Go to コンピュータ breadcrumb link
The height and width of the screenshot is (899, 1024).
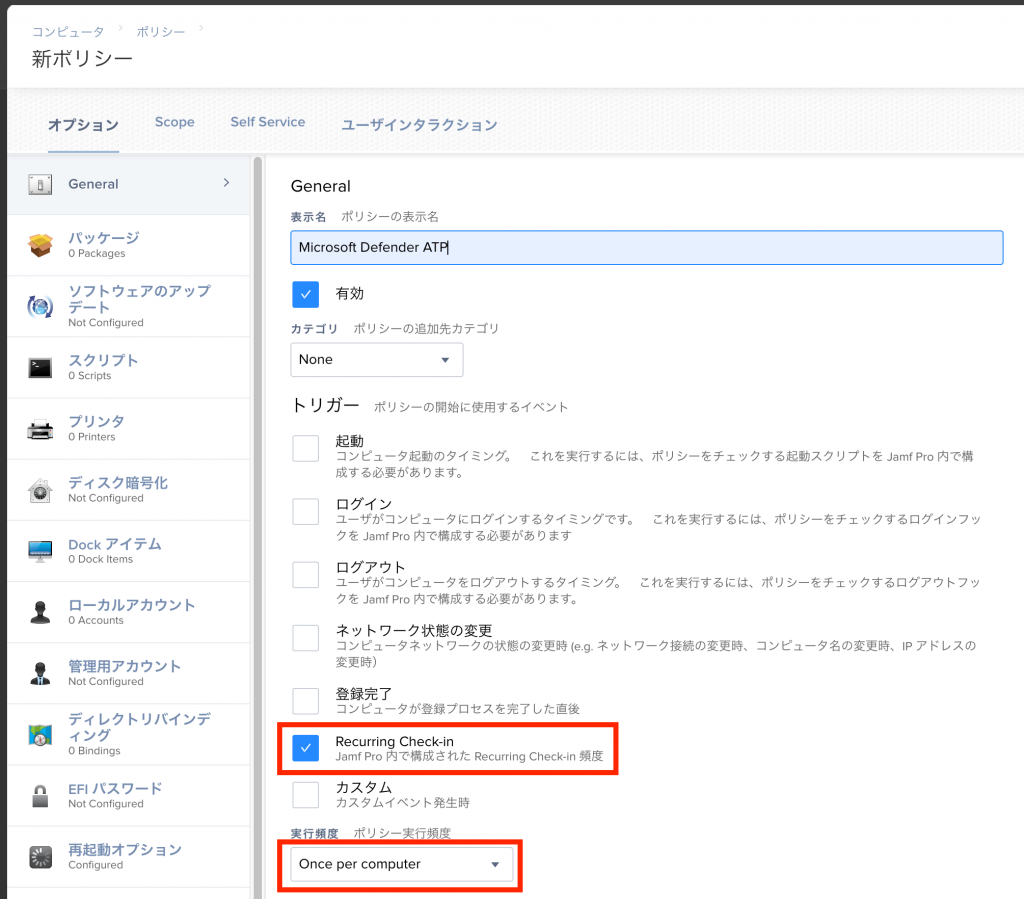68,31
